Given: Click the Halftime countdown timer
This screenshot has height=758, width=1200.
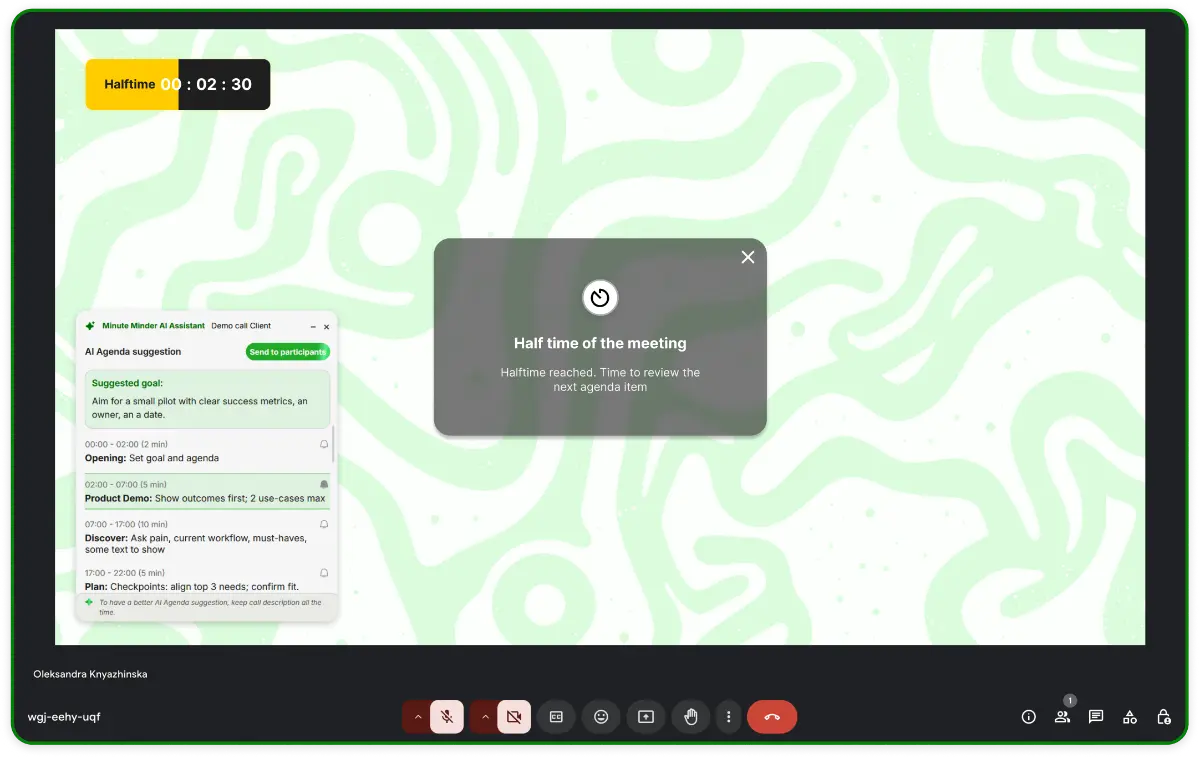Looking at the screenshot, I should coord(177,84).
